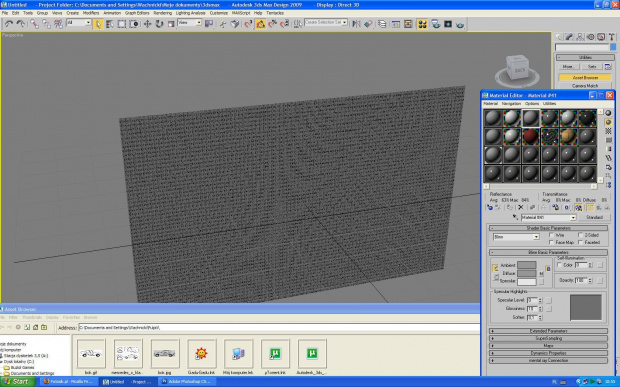This screenshot has width=620, height=387.
Task: Click the Standard material type button
Action: [594, 217]
